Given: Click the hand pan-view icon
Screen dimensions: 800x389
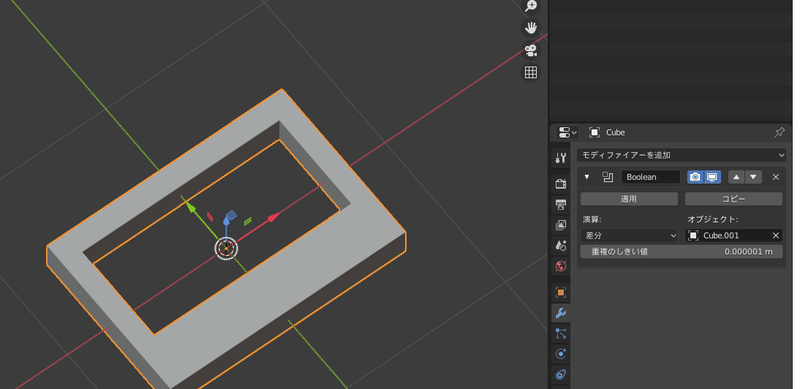Looking at the screenshot, I should click(531, 28).
